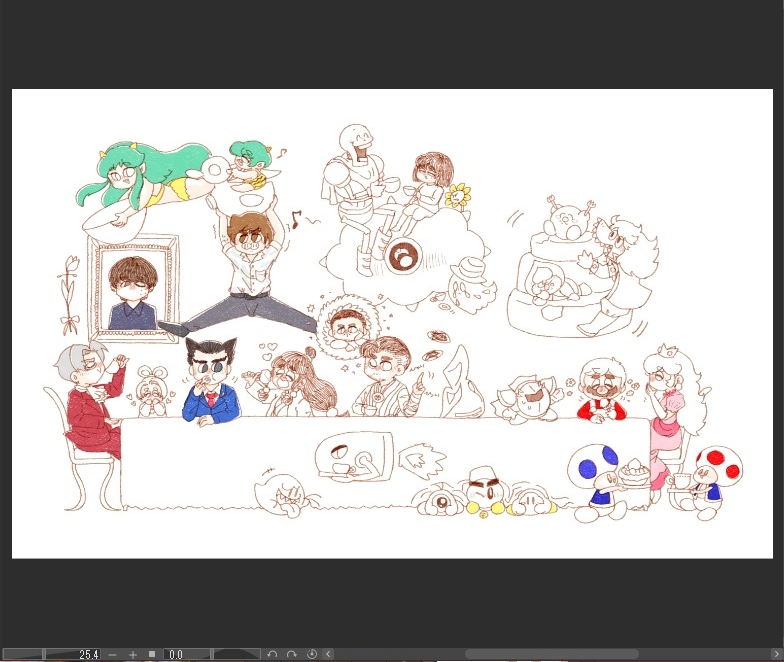
Task: Click the rotation angle field showing 0.0
Action: click(176, 654)
